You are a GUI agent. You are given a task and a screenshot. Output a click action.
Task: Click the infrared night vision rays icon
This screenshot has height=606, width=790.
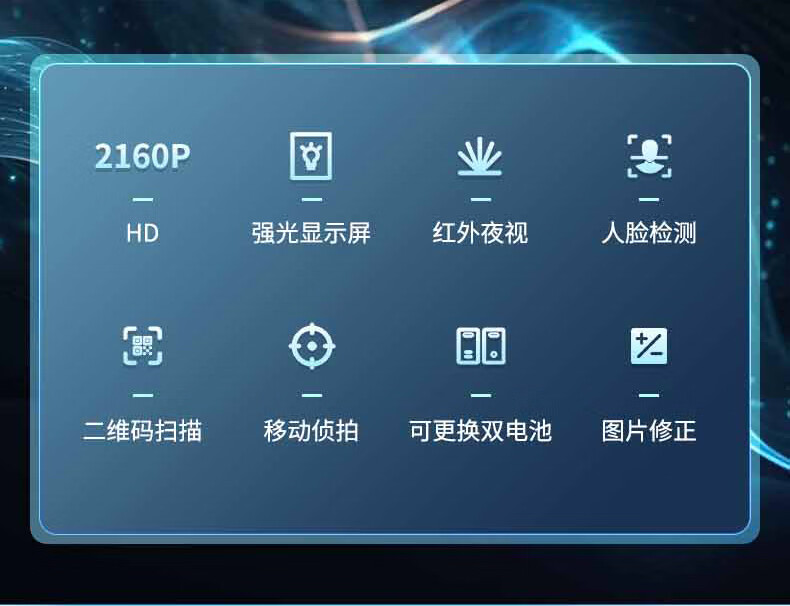coord(480,156)
